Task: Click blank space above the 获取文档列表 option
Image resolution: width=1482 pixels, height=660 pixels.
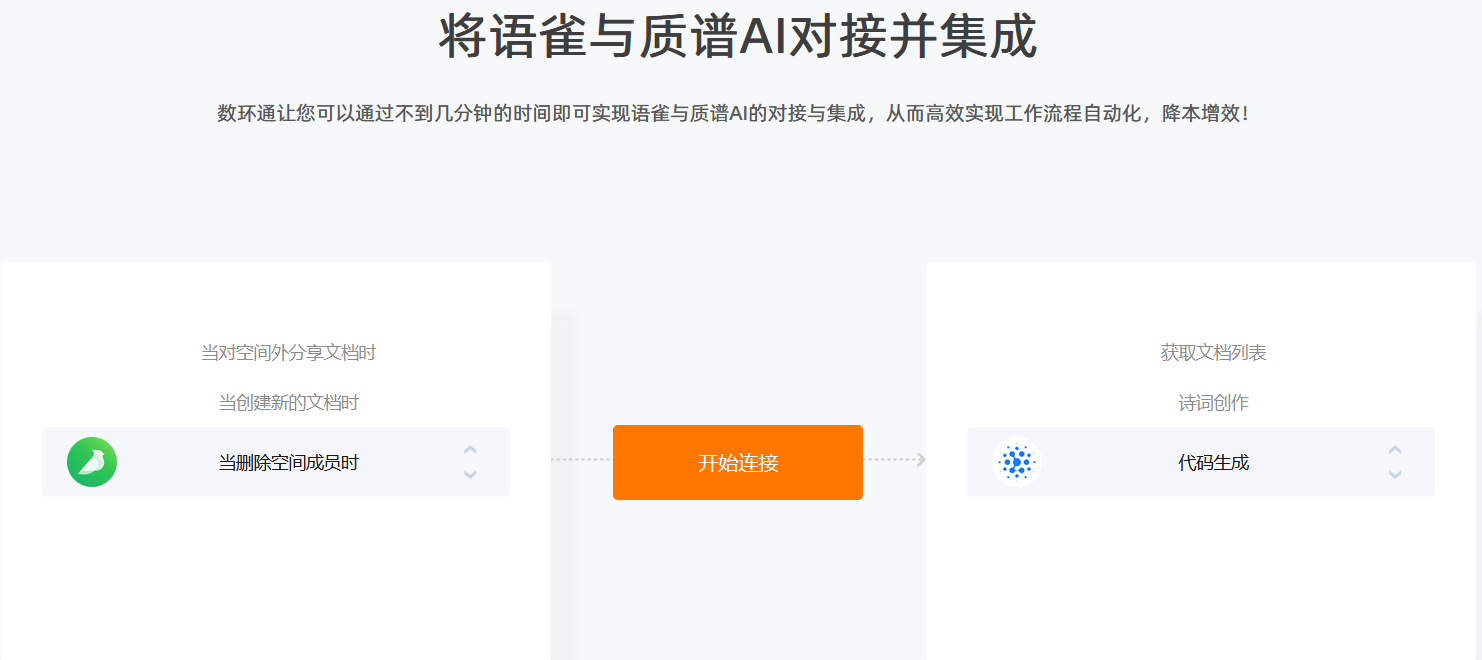Action: 1201,300
